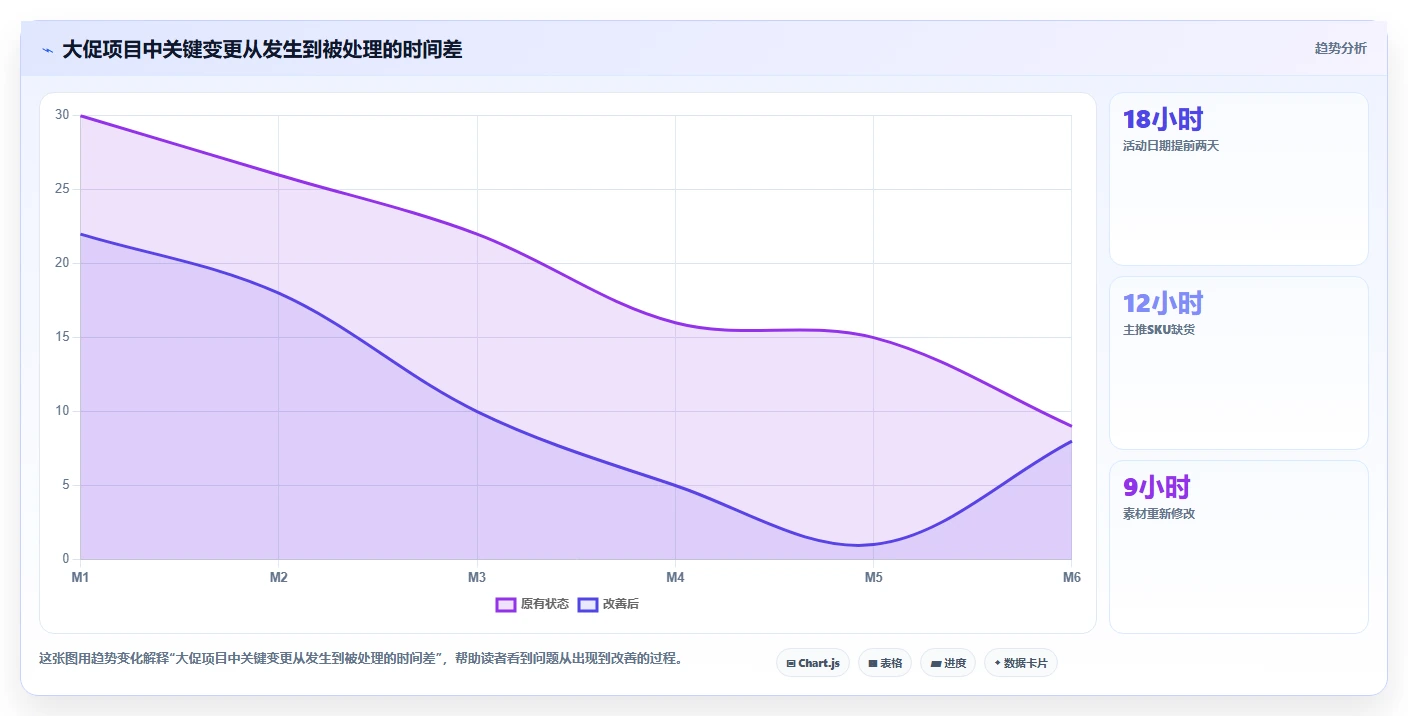Click the chart title 大促项目中关键变更从发生到被处理的时间差
The height and width of the screenshot is (716, 1408).
pos(262,49)
